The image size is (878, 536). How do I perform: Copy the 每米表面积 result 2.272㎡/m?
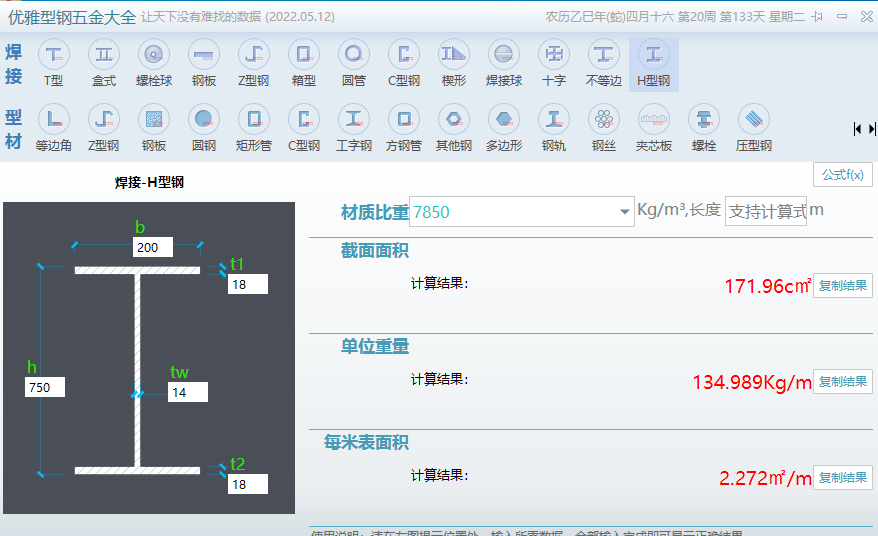[x=843, y=478]
